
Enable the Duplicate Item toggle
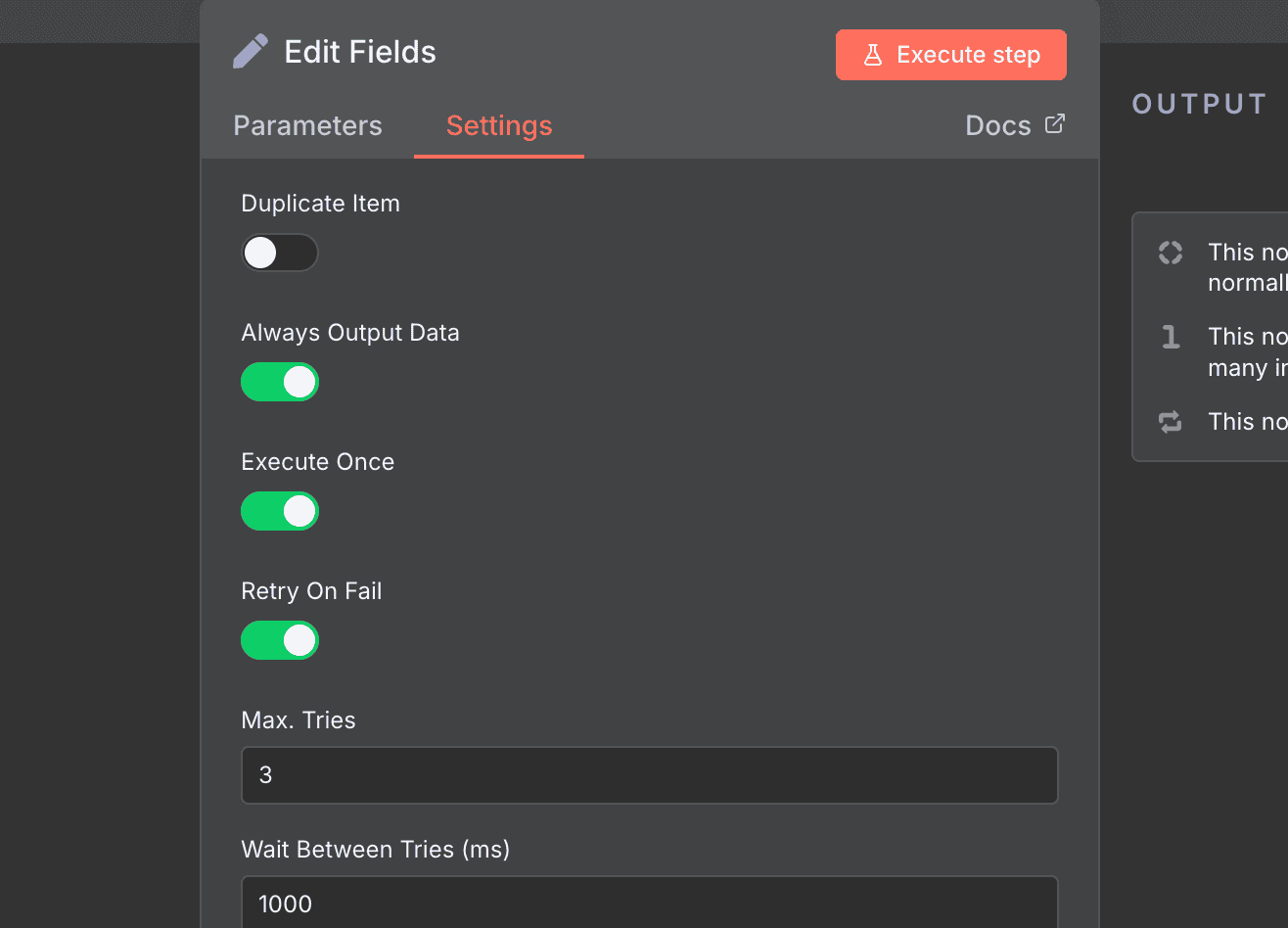pyautogui.click(x=280, y=253)
